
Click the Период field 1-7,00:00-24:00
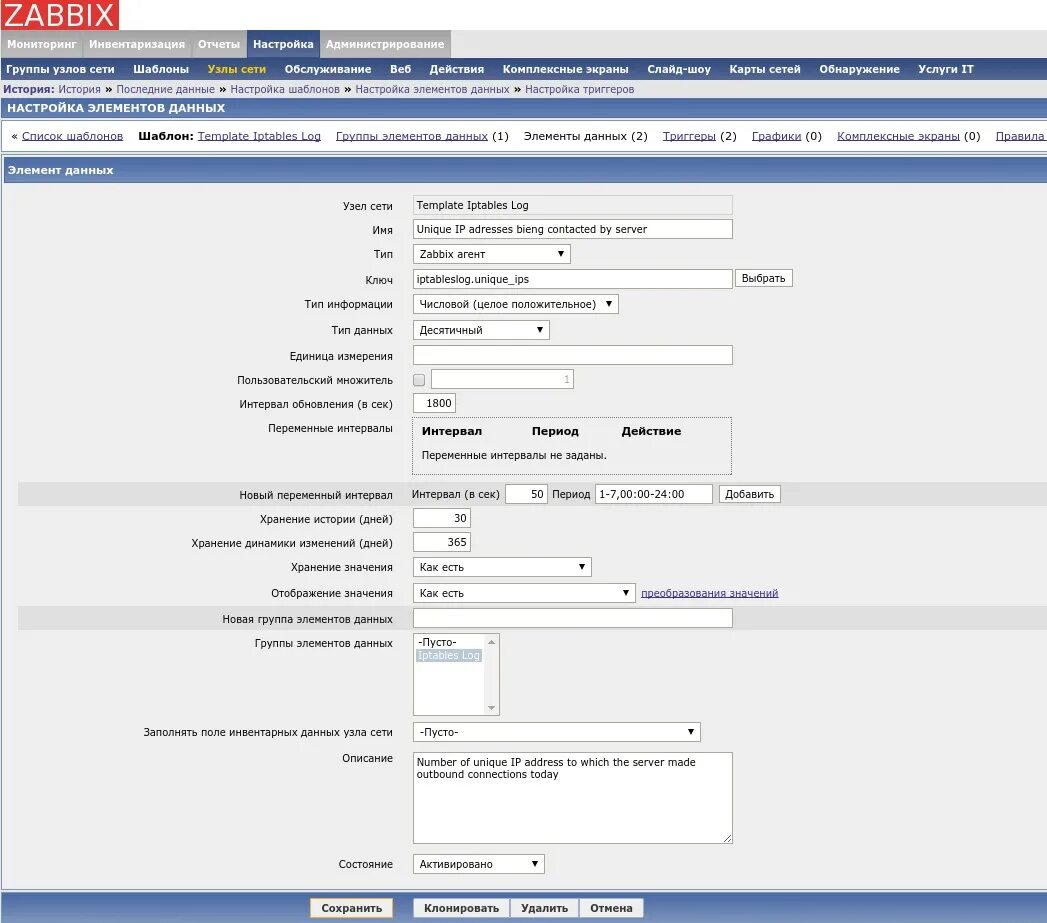point(654,494)
